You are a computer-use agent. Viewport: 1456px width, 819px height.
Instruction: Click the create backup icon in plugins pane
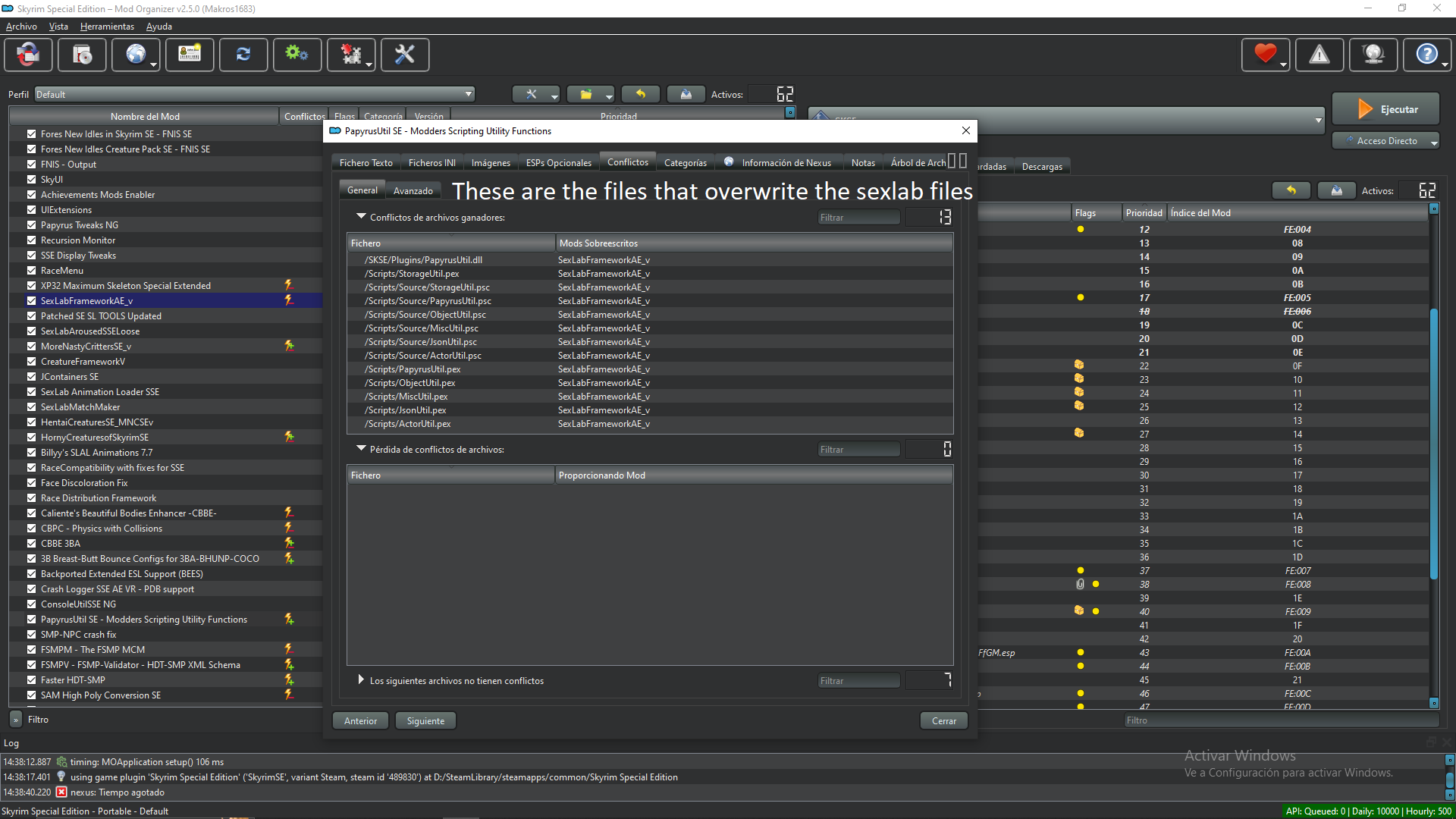pos(1336,190)
